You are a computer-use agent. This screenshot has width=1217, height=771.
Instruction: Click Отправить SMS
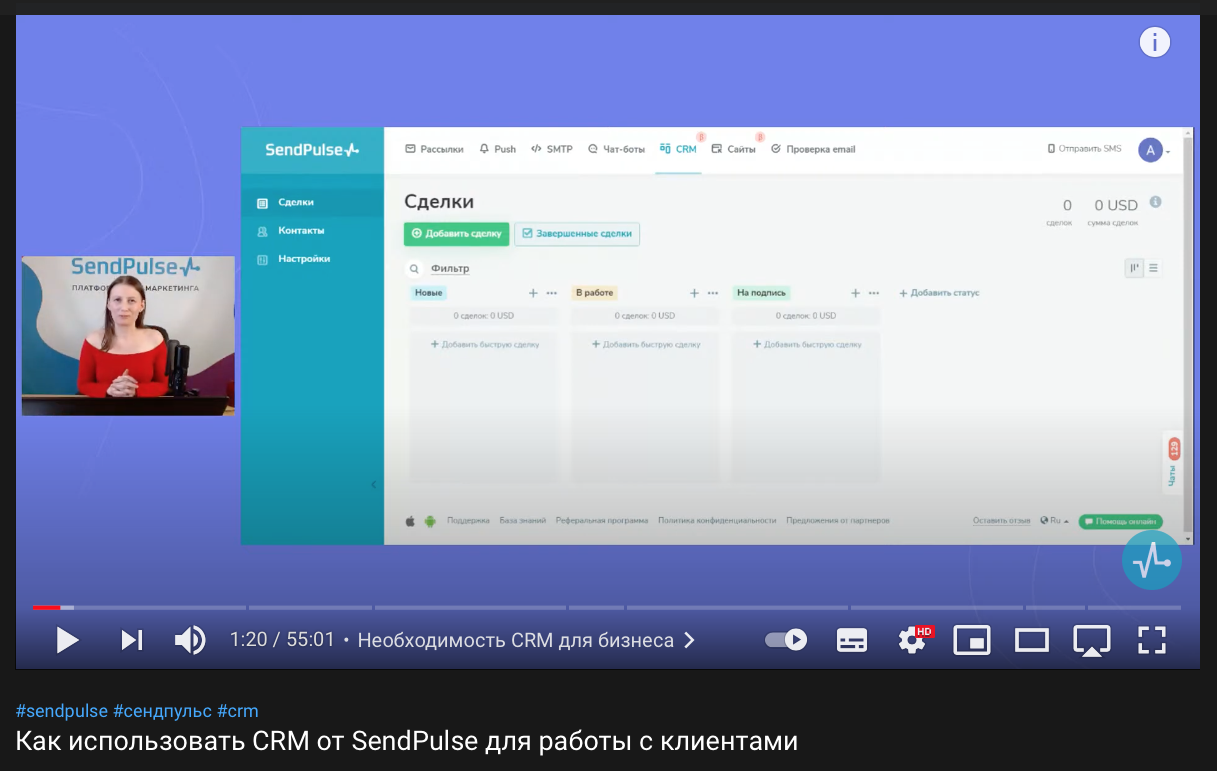click(1084, 149)
